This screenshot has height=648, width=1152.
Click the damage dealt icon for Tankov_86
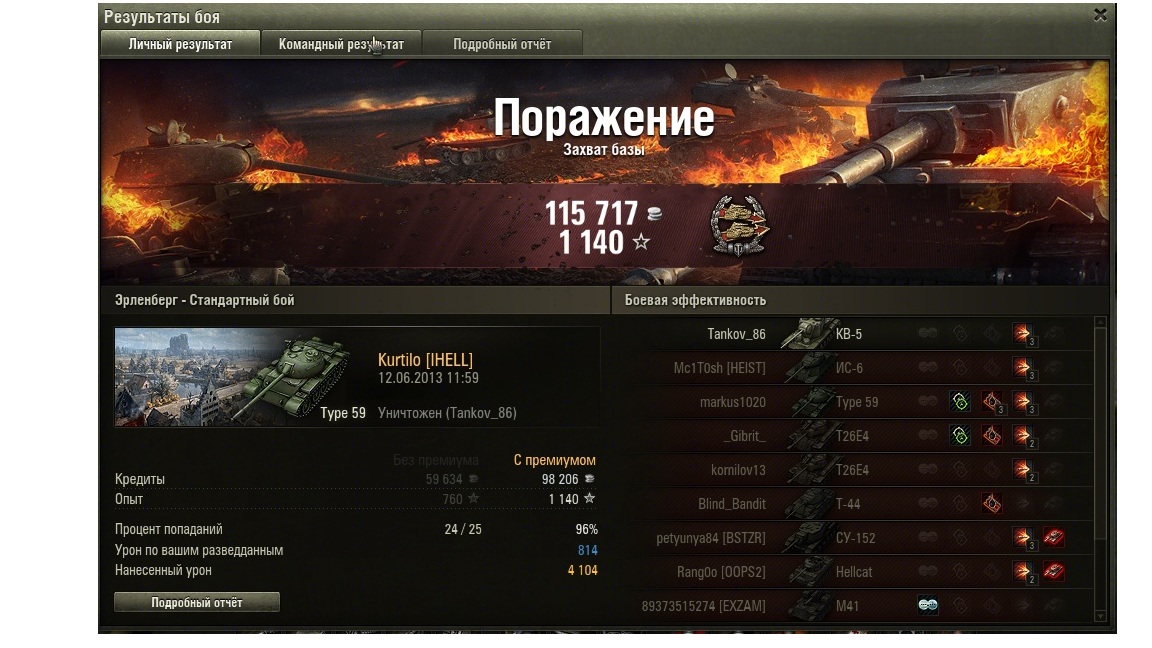[1023, 334]
